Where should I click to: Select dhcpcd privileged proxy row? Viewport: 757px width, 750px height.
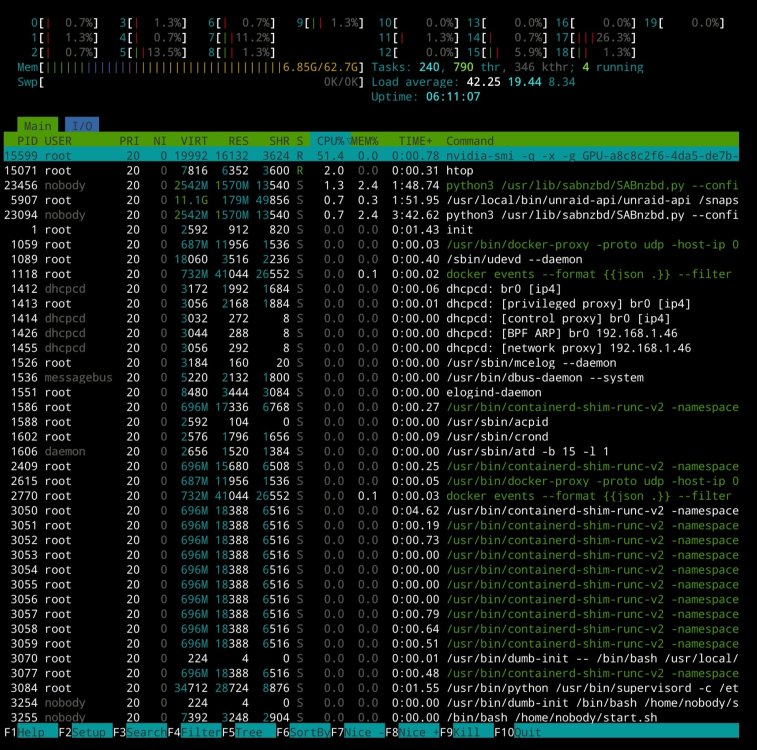click(x=371, y=304)
